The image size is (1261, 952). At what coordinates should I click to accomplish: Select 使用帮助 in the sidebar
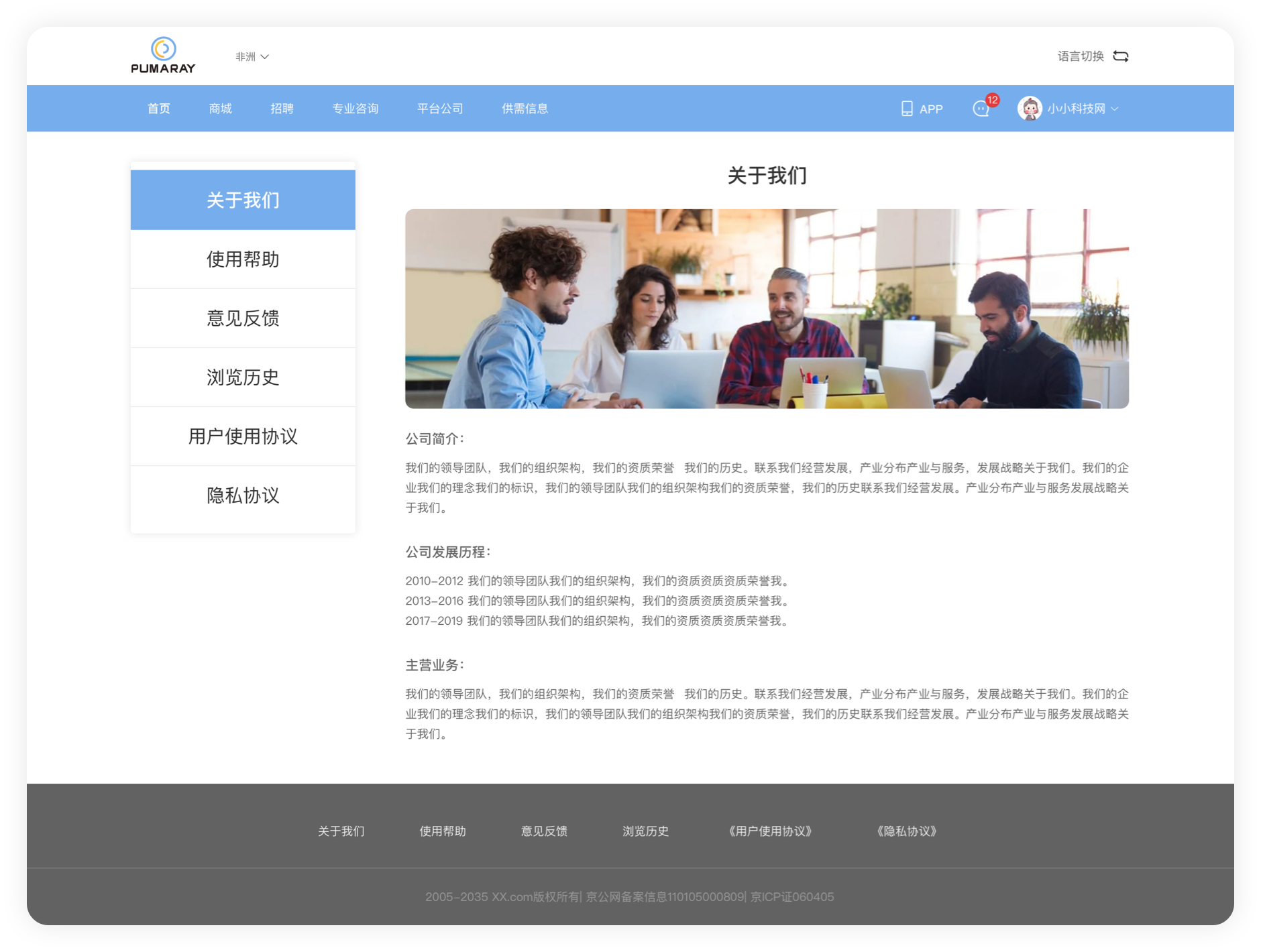click(x=243, y=259)
